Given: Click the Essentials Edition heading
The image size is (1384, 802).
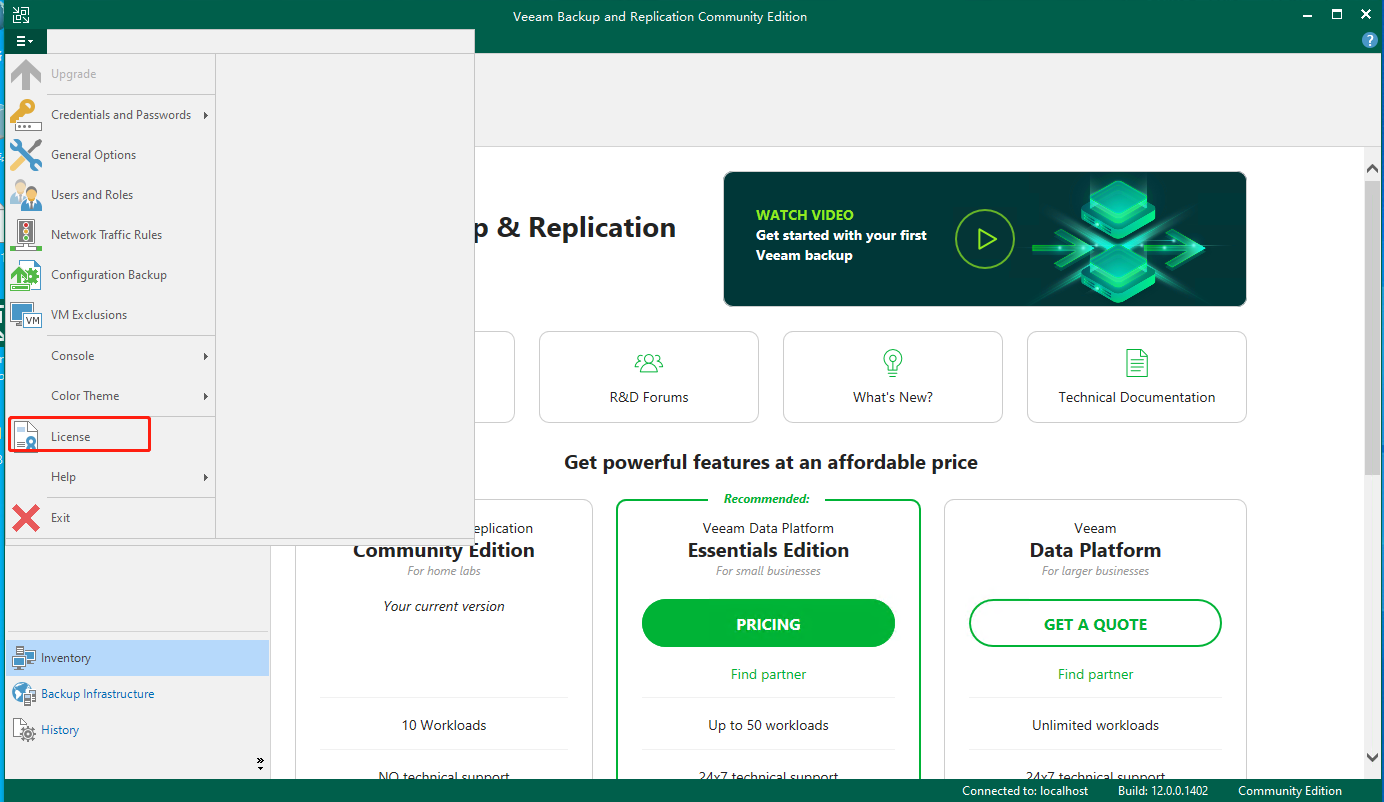Looking at the screenshot, I should tap(768, 550).
